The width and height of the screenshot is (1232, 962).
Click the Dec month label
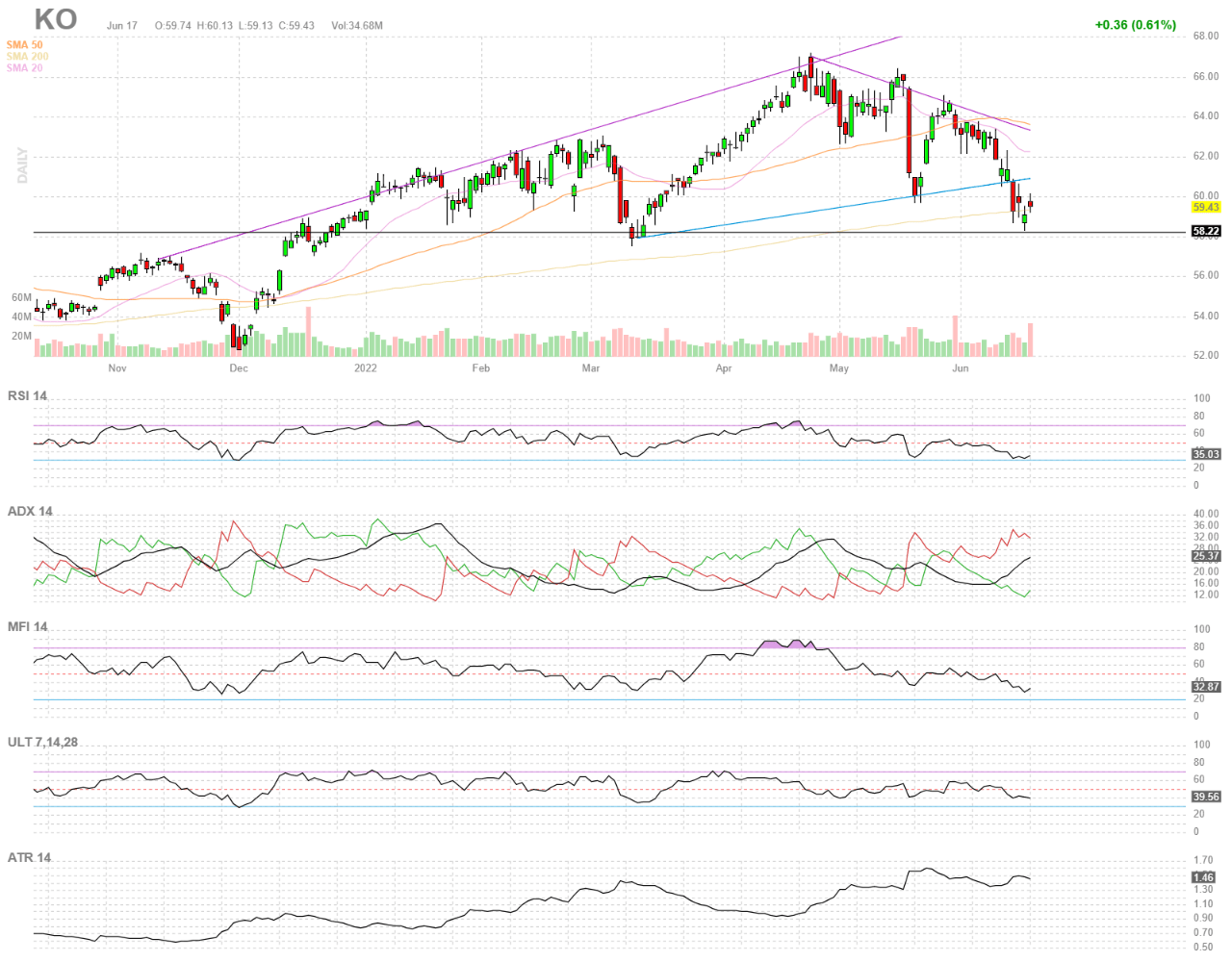click(239, 368)
